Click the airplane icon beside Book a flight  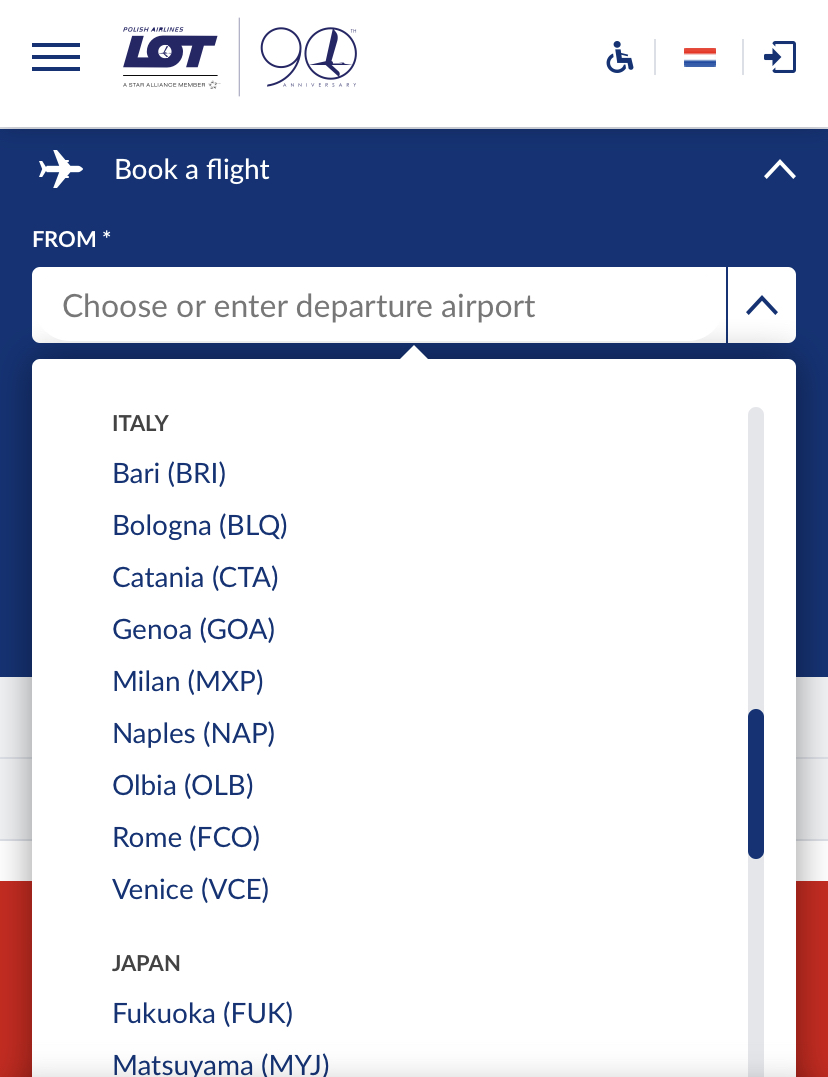(x=61, y=169)
